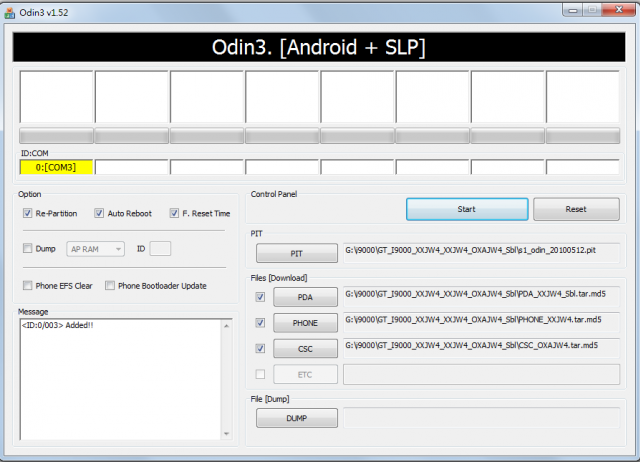
Task: Select the yellow 0:[COM3] port box
Action: coord(56,167)
